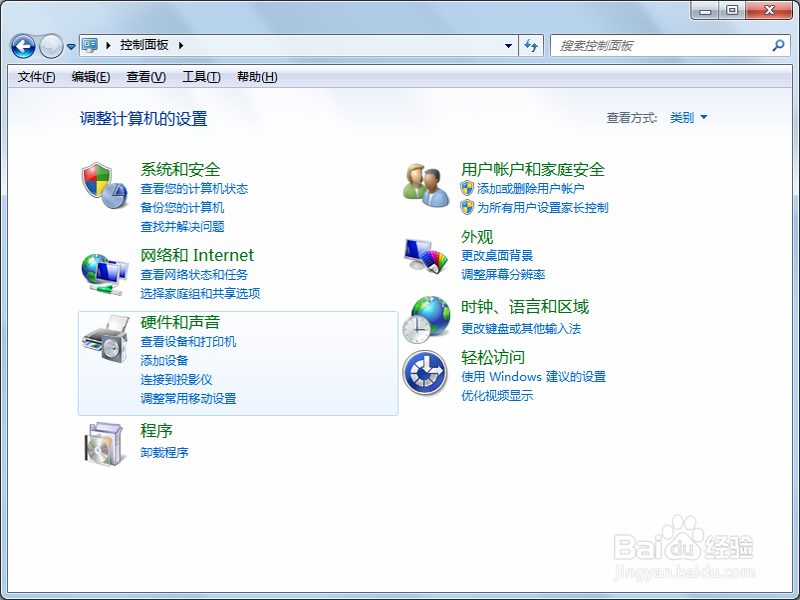Viewport: 800px width, 600px height.
Task: Expand breadcrumb arrow after 控制面板
Action: coord(181,45)
